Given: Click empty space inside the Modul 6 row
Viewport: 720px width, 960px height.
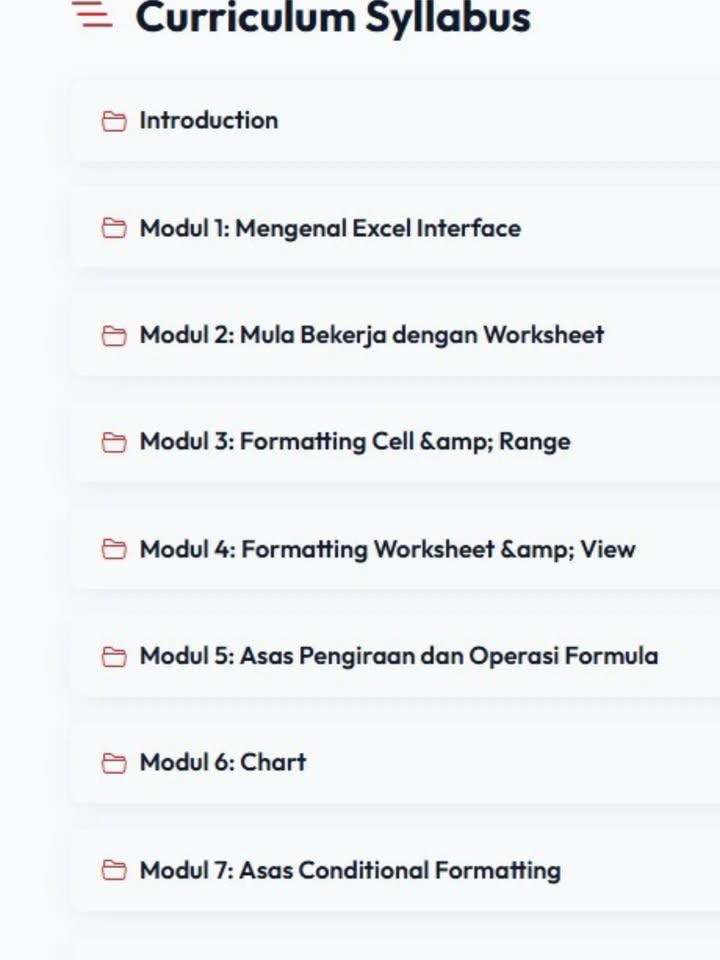Looking at the screenshot, I should click(x=514, y=762).
